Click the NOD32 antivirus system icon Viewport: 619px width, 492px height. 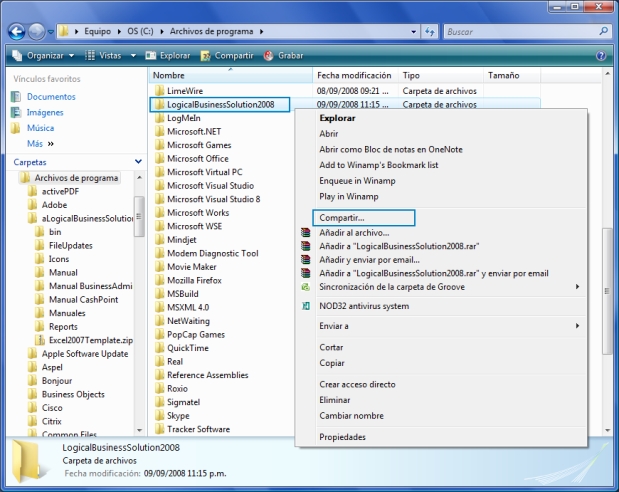[x=306, y=306]
